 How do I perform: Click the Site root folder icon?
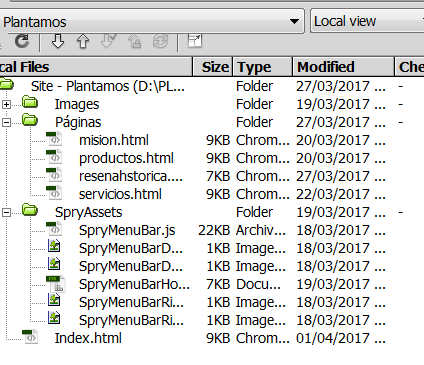click(6, 84)
